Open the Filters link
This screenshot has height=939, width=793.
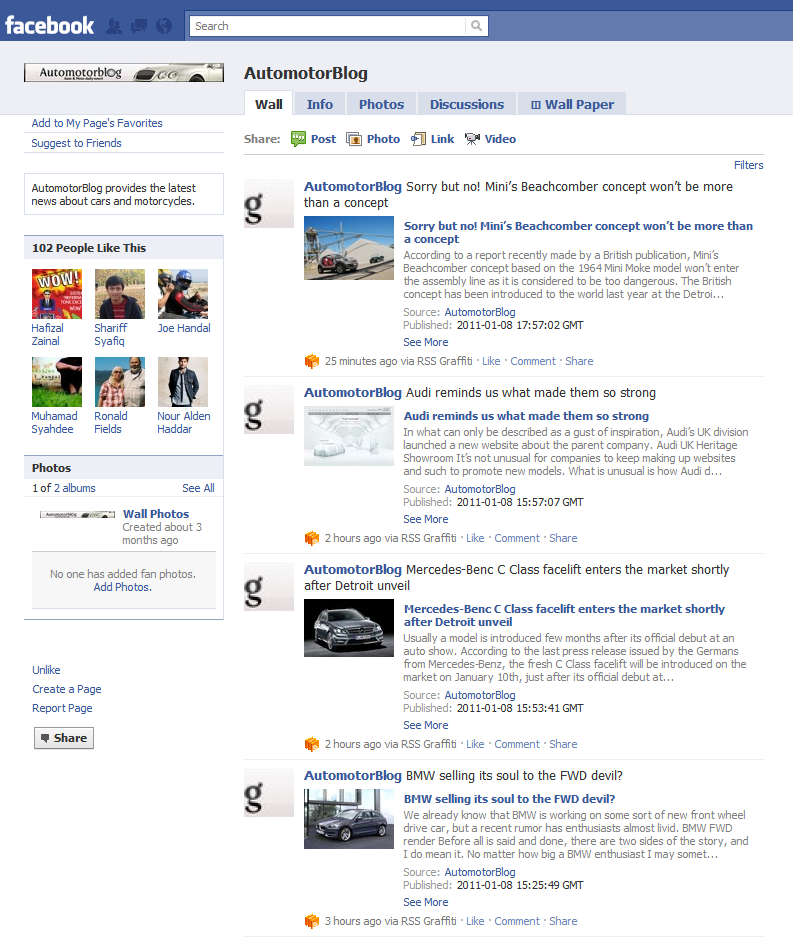[749, 165]
